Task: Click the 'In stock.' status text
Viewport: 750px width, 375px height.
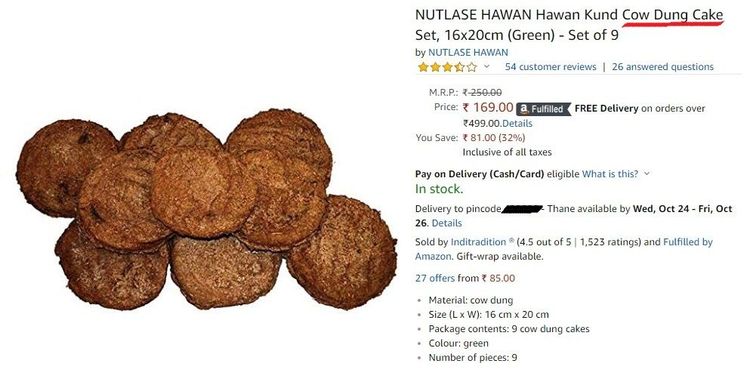Action: pos(439,189)
